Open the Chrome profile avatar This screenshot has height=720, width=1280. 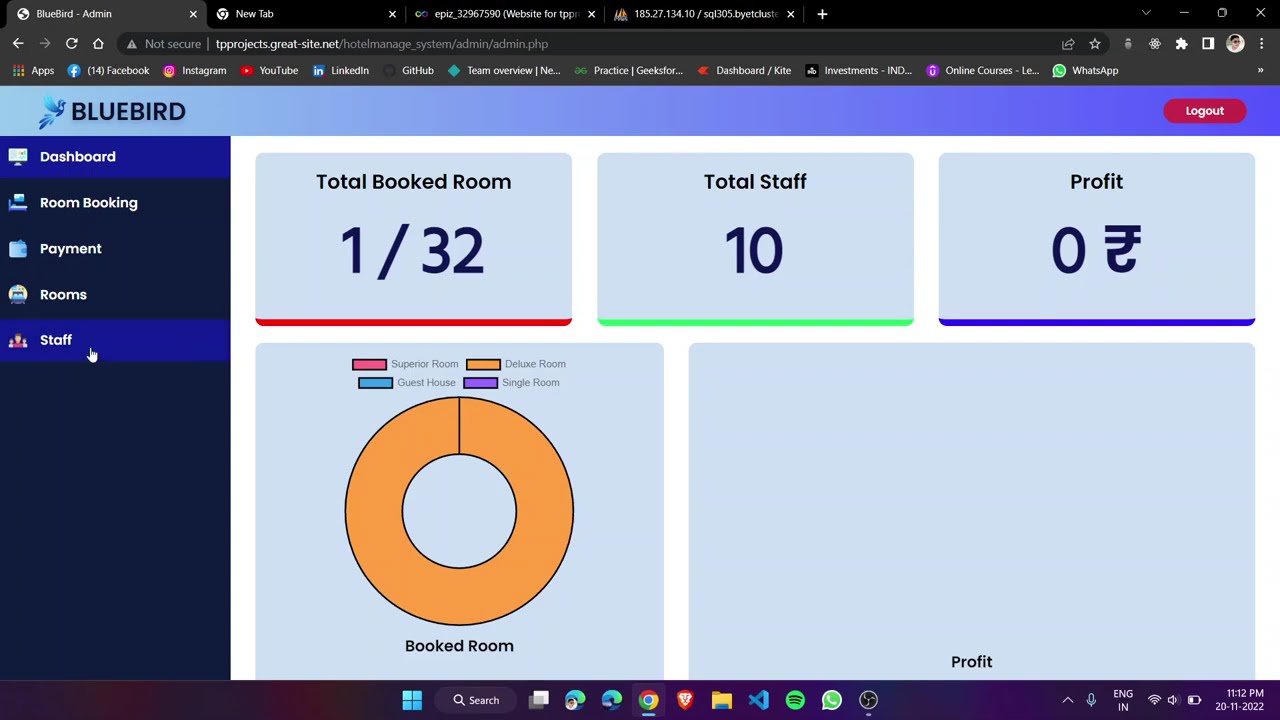click(1235, 44)
